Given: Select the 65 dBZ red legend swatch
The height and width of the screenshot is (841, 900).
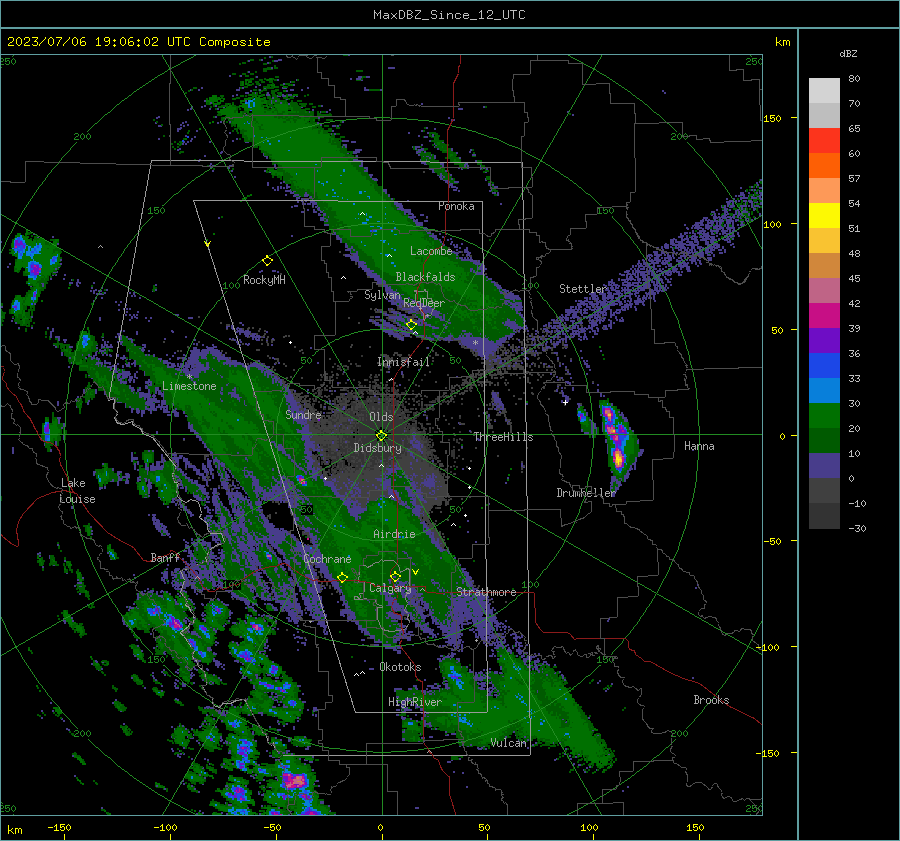Looking at the screenshot, I should click(x=824, y=141).
